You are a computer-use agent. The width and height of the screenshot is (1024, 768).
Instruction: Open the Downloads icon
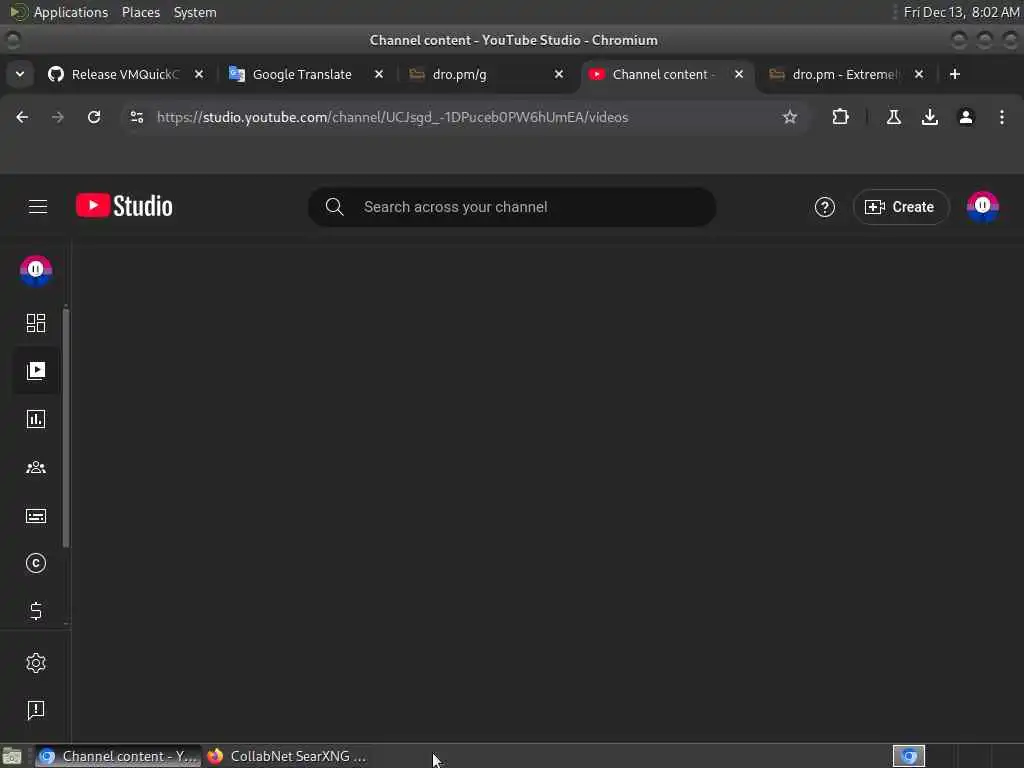tap(930, 117)
